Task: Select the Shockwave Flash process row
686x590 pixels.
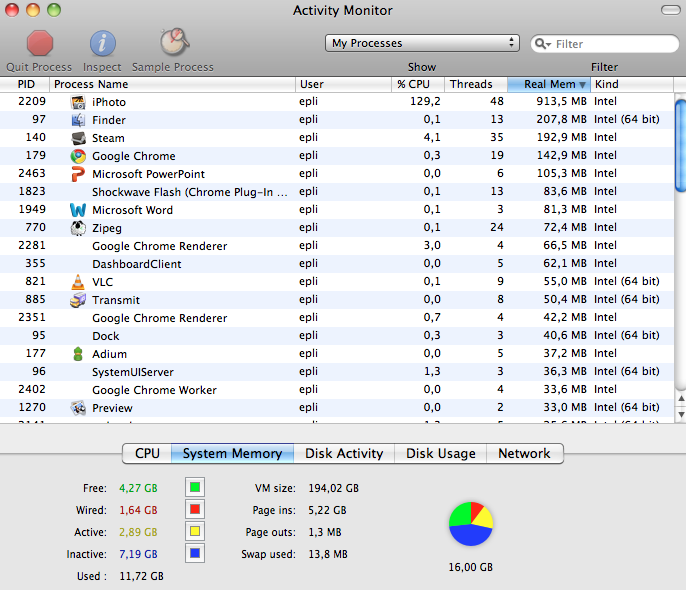Action: tap(337, 192)
